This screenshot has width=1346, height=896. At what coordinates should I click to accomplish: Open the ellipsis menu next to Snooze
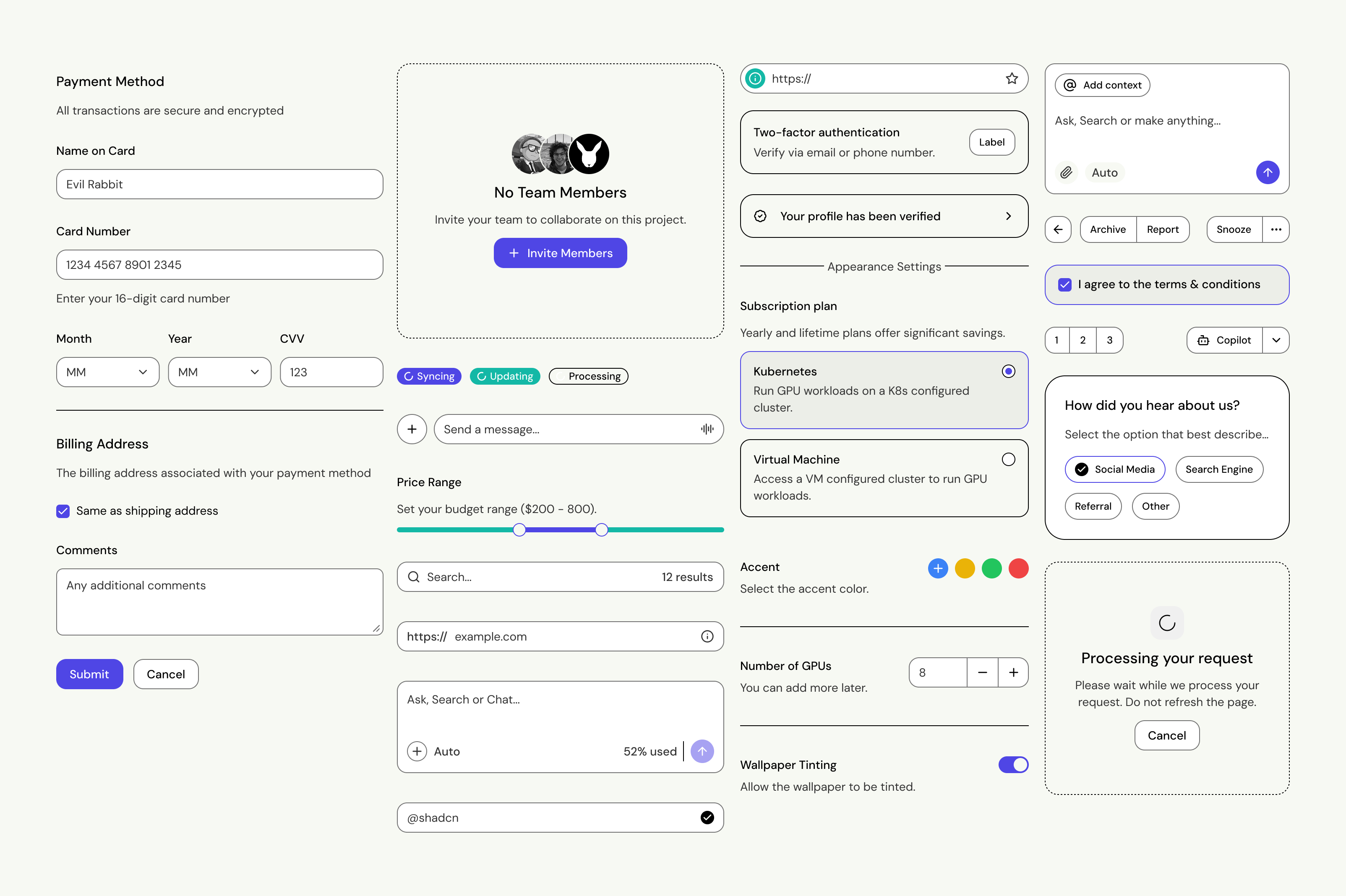pyautogui.click(x=1276, y=229)
